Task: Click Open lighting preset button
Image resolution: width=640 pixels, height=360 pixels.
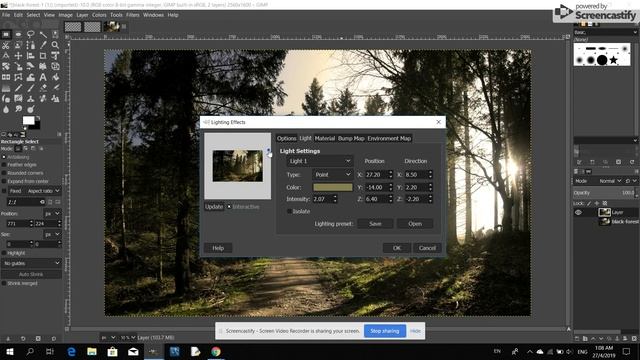Action: (x=415, y=224)
